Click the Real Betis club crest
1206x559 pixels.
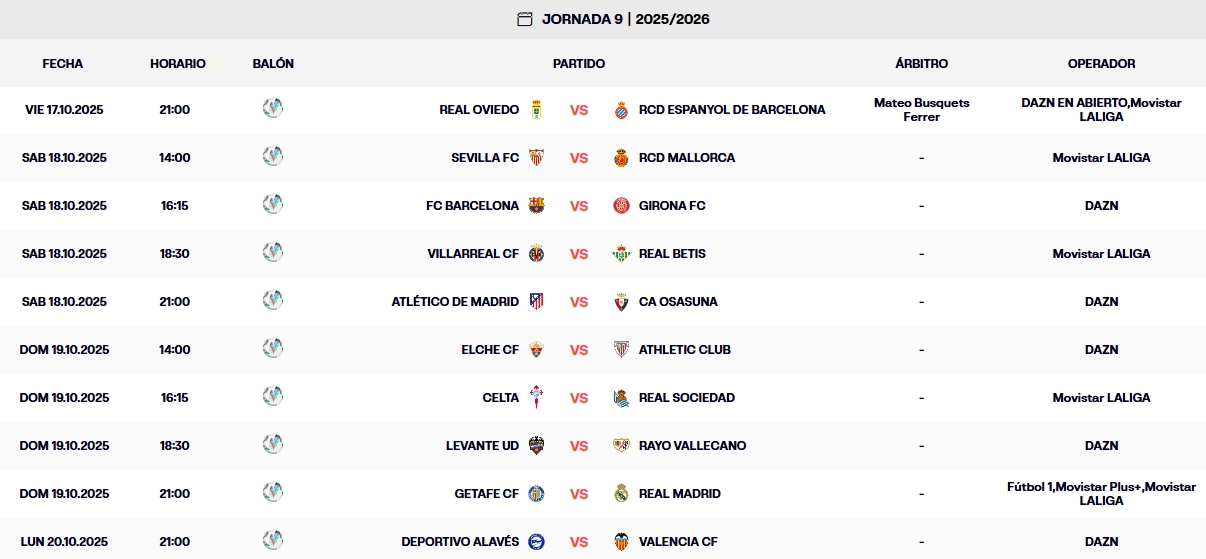622,253
